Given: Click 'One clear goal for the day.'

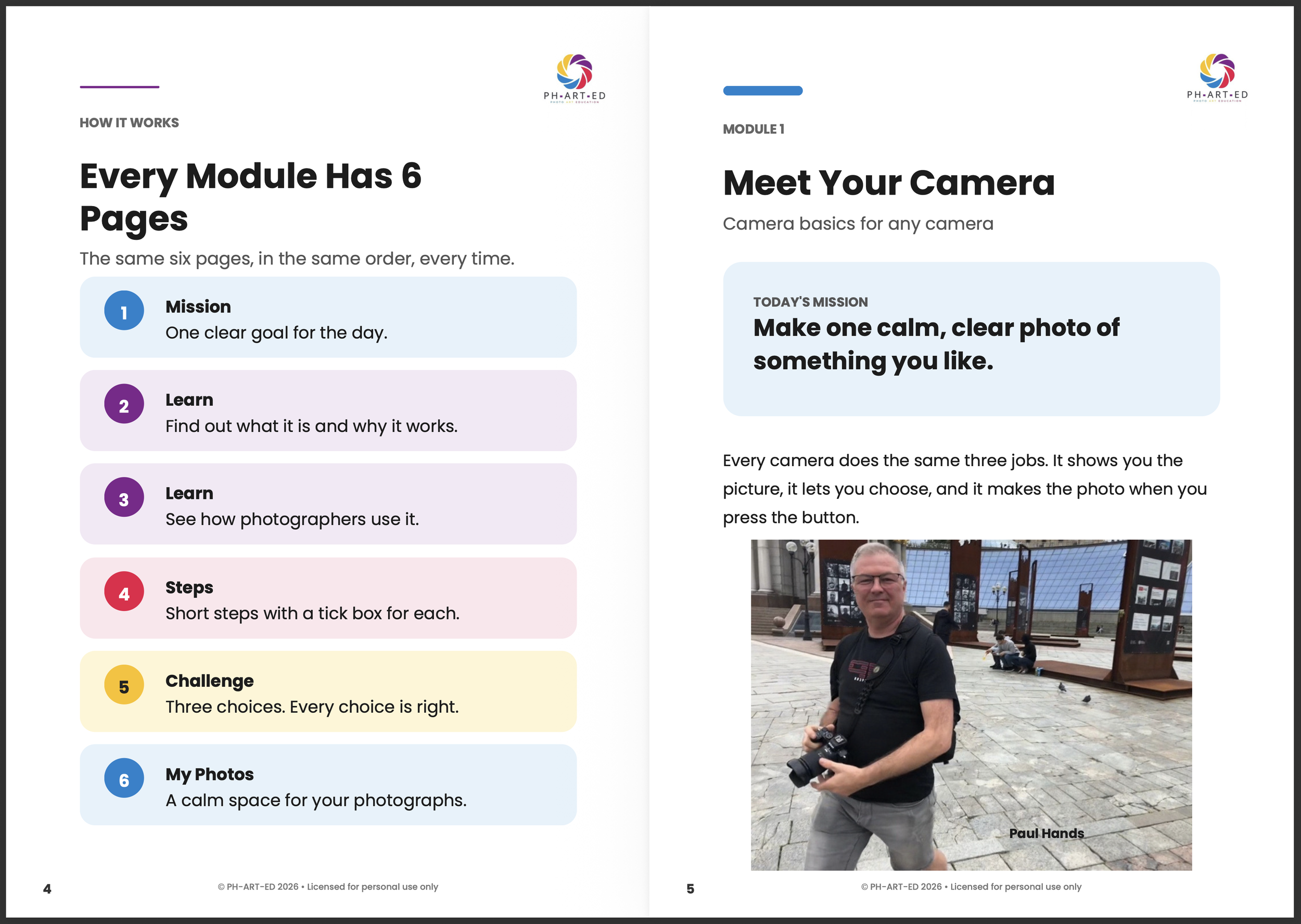Looking at the screenshot, I should point(276,333).
